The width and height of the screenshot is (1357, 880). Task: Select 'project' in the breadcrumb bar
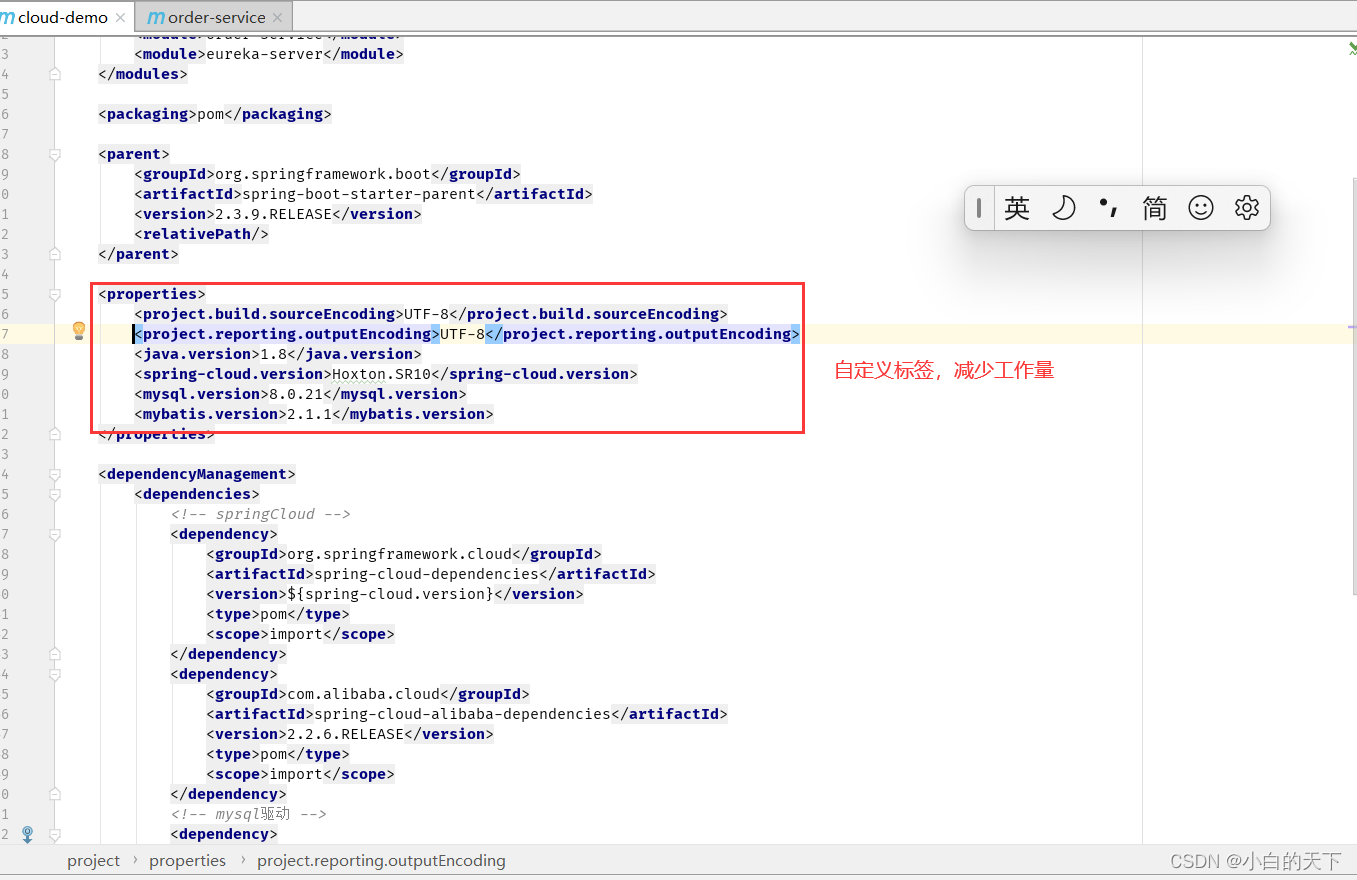click(93, 860)
